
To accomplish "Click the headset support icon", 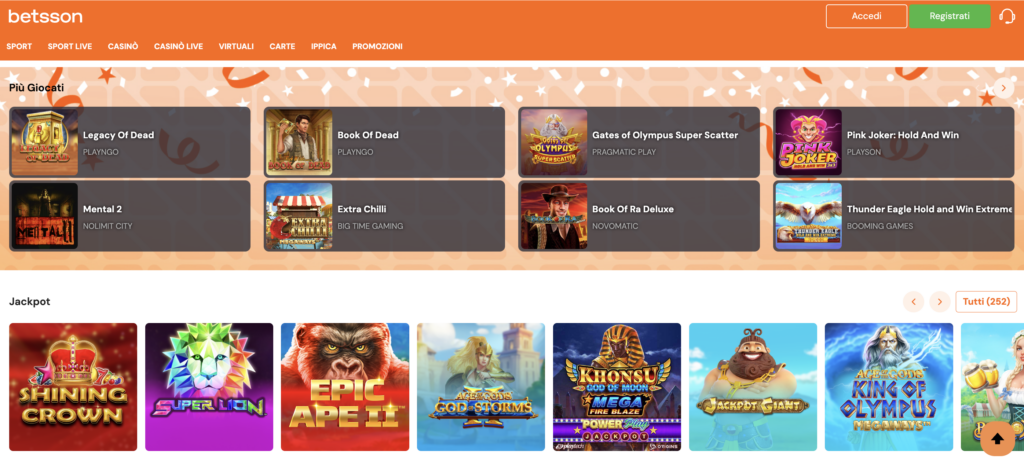I will 1007,16.
